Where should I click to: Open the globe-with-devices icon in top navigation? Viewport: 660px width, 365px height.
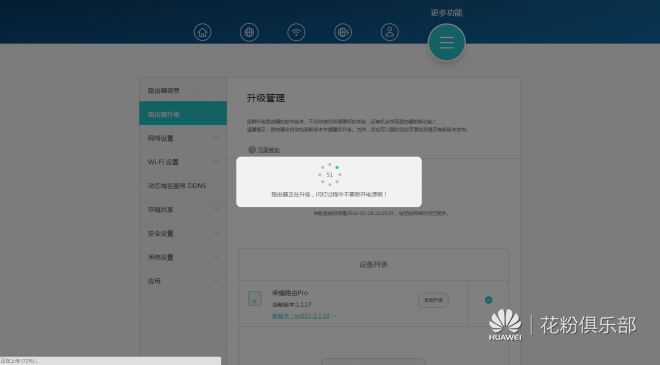(x=343, y=32)
